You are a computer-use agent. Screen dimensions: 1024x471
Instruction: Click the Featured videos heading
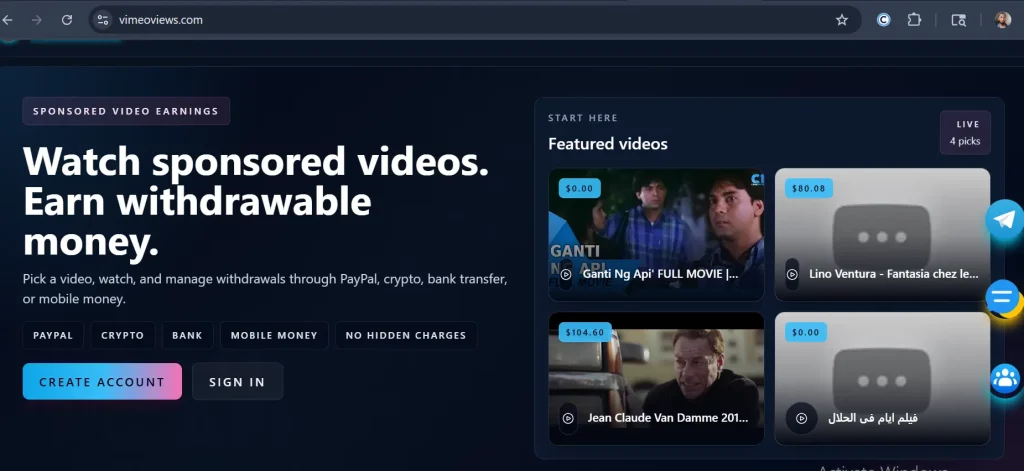click(x=608, y=144)
